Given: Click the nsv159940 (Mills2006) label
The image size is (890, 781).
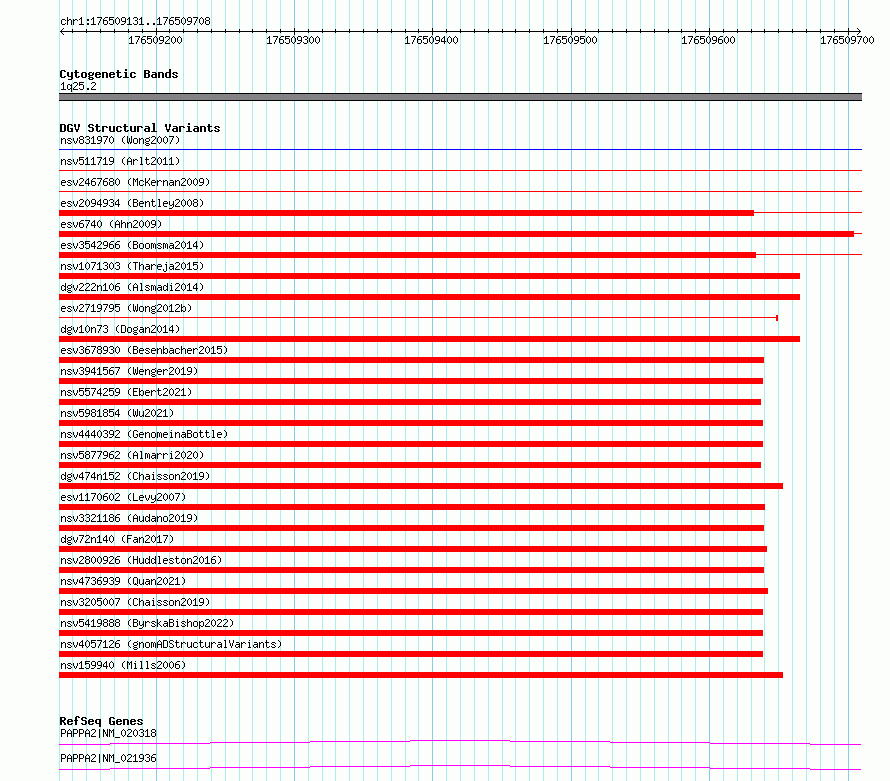Looking at the screenshot, I should click(123, 665).
